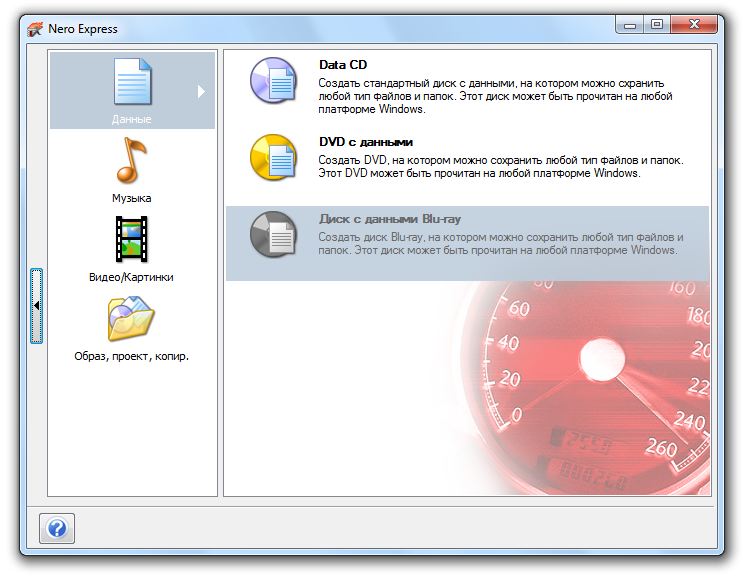This screenshot has width=744, height=578.
Task: Click the Data CD disc icon
Action: (274, 80)
